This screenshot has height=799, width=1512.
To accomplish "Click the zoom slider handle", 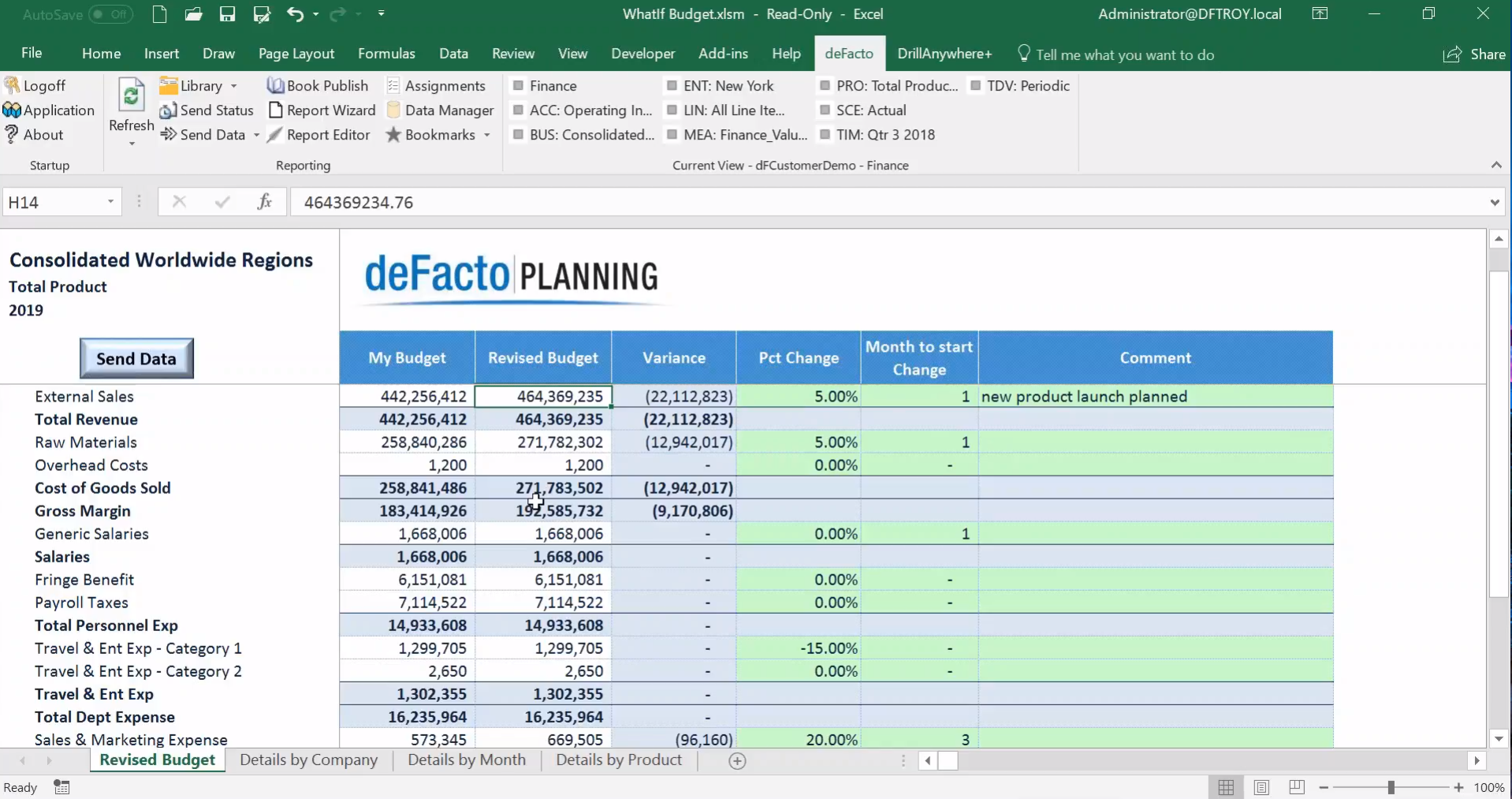I will pos(1391,787).
